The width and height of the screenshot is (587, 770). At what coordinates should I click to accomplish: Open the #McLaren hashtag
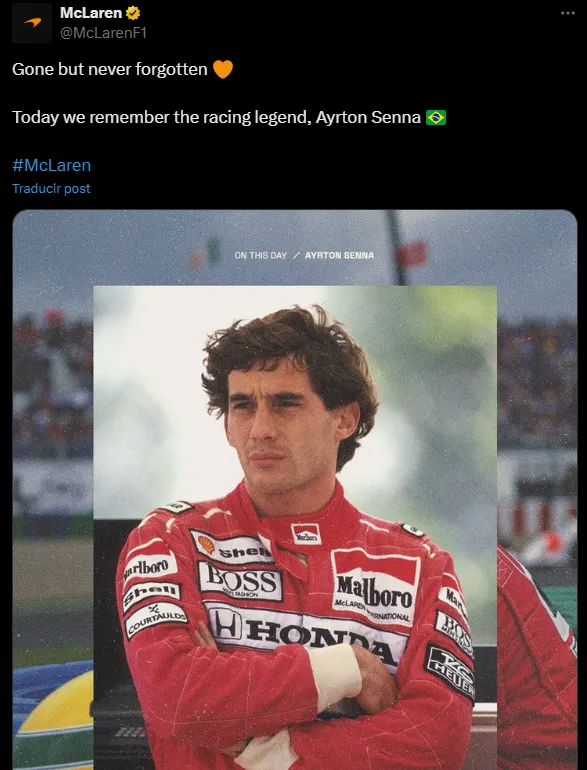click(x=52, y=165)
